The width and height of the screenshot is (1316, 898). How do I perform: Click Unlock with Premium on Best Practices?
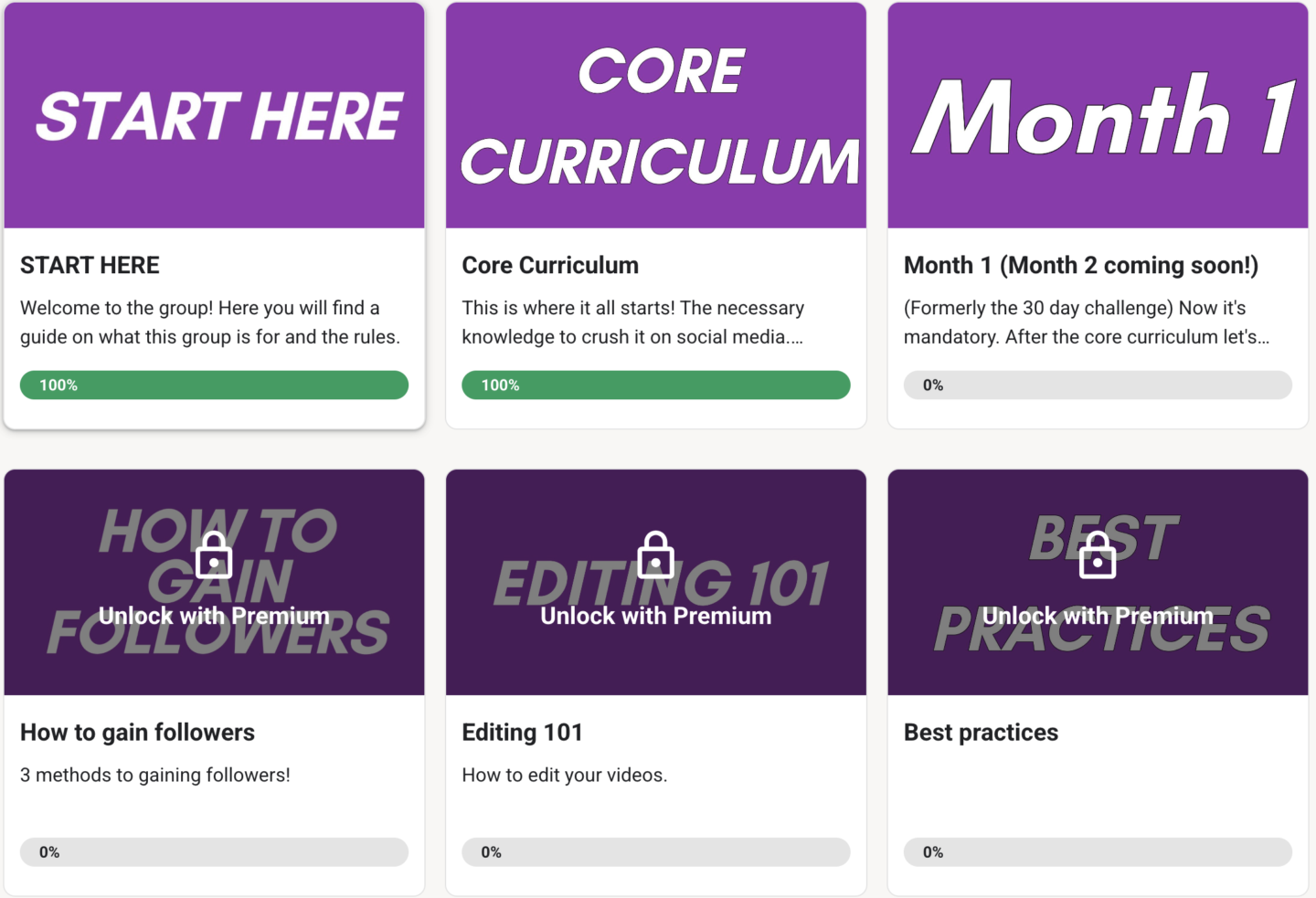[1097, 617]
